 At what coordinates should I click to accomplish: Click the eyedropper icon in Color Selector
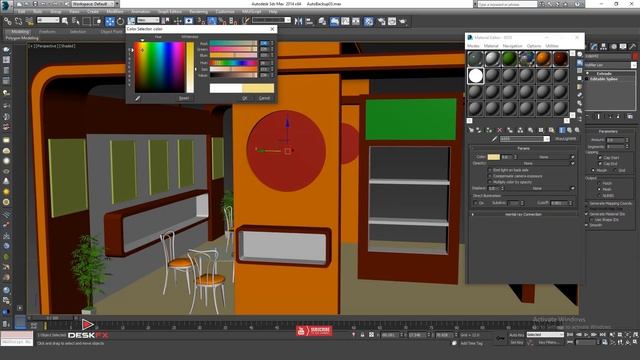[x=138, y=98]
